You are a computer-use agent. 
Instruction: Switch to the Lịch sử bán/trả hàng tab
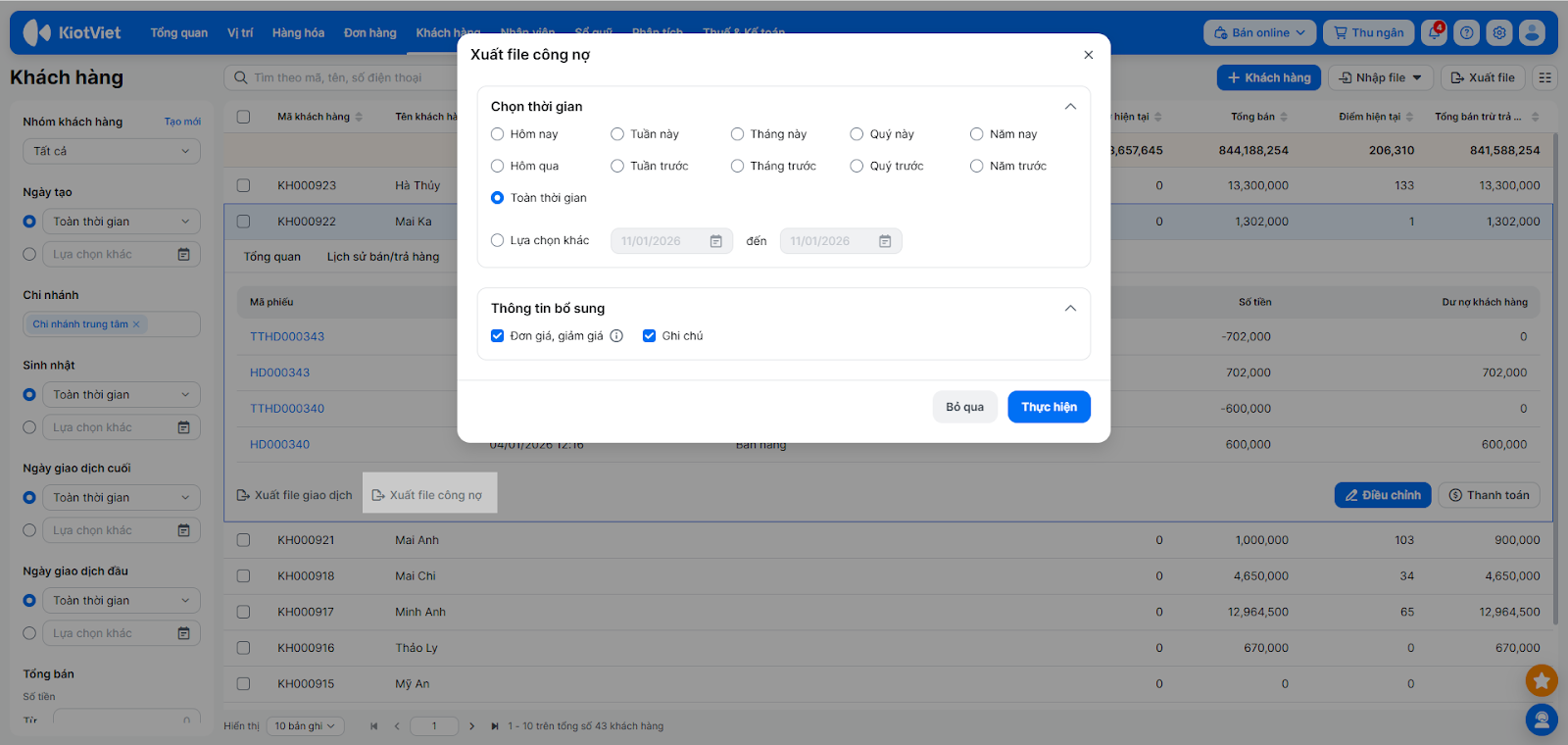coord(383,257)
